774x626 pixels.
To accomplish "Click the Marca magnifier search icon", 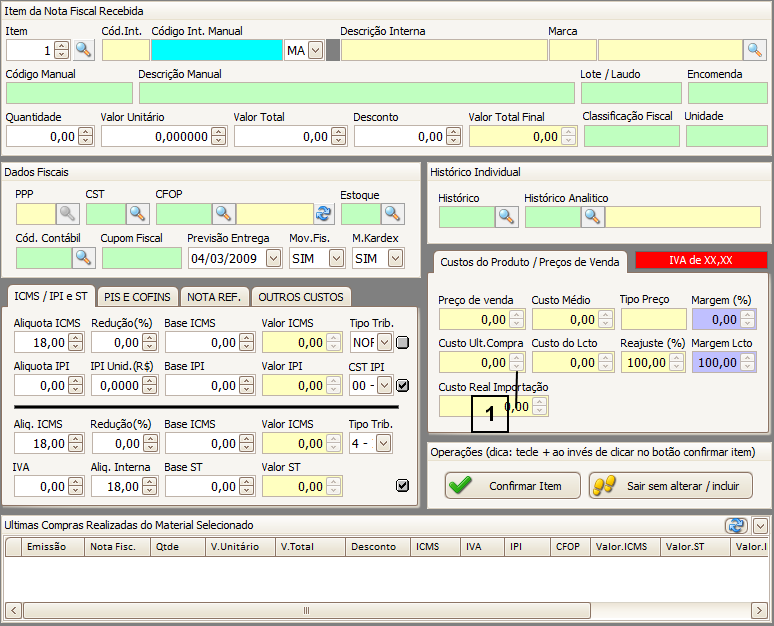I will (755, 50).
